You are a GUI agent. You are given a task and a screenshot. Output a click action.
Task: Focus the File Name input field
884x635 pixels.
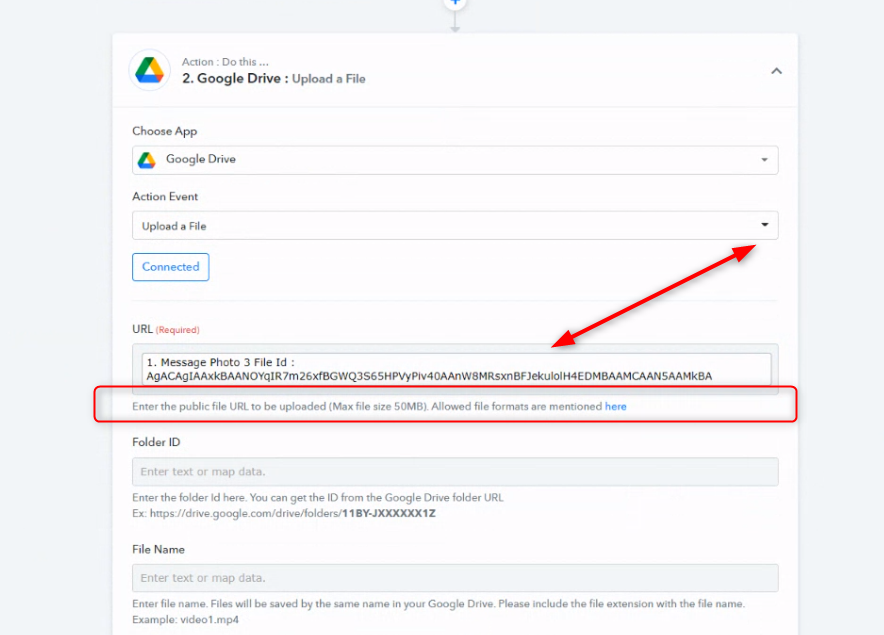tap(455, 578)
